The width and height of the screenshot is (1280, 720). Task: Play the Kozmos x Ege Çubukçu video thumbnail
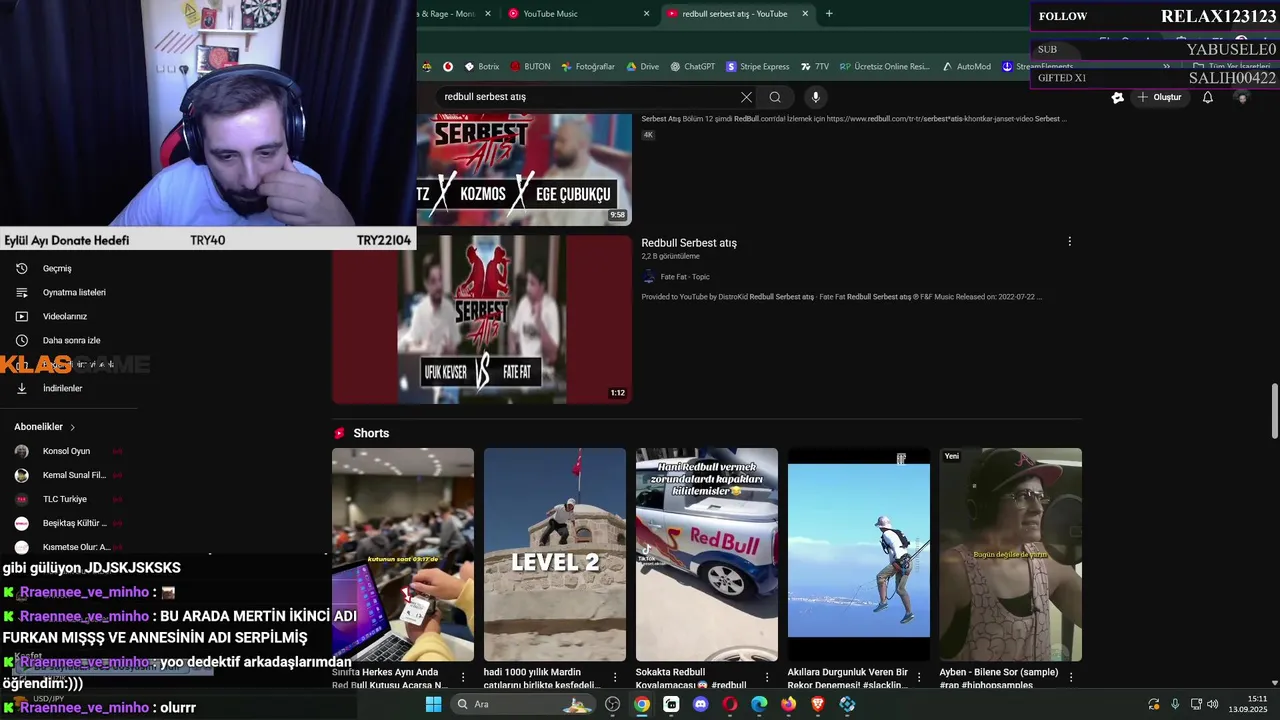click(524, 170)
